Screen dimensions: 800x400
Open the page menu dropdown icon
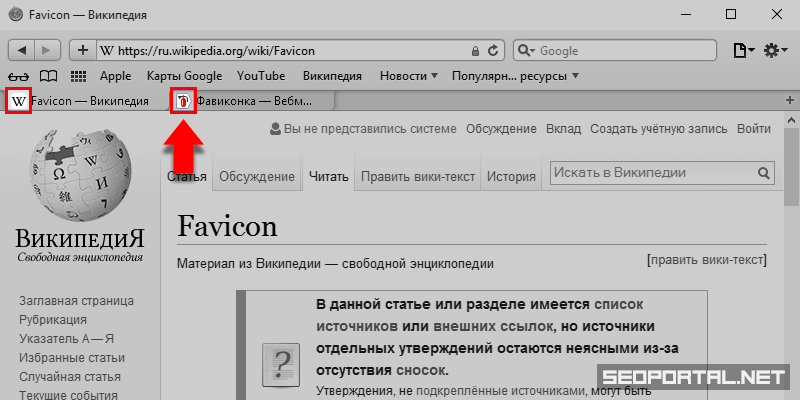pyautogui.click(x=743, y=50)
